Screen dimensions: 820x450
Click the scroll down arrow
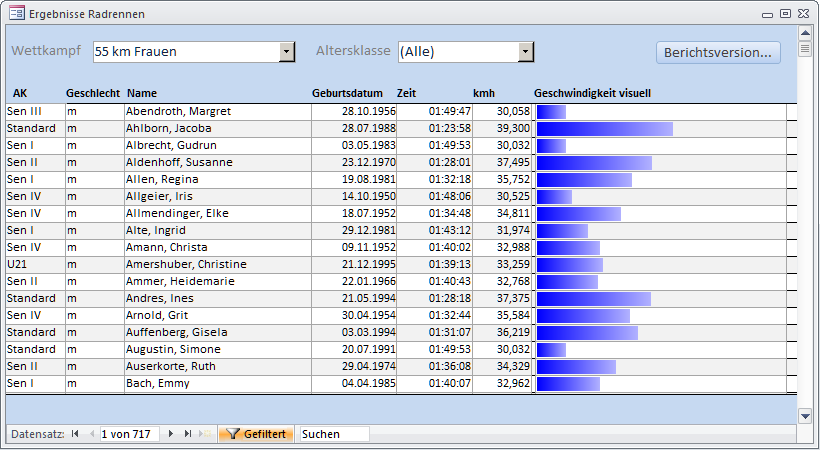(x=805, y=415)
